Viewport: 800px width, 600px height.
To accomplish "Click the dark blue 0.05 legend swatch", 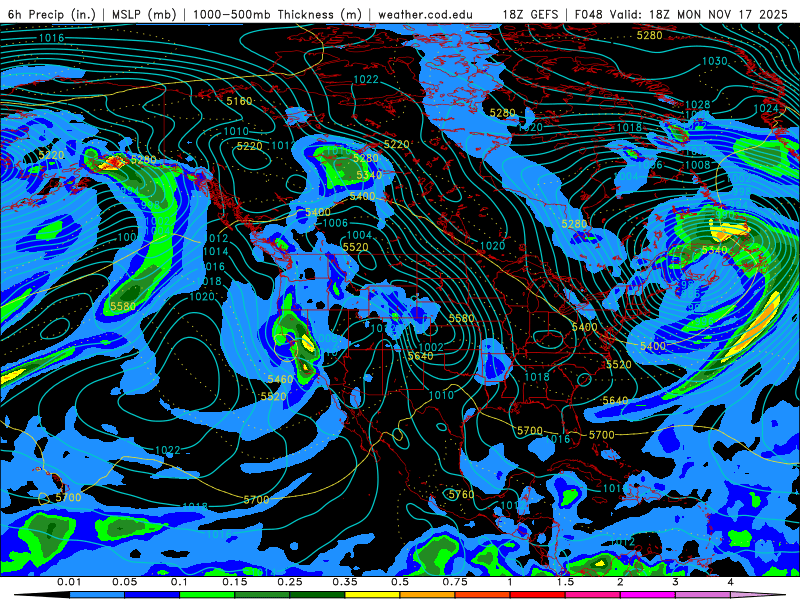I will (x=152, y=595).
